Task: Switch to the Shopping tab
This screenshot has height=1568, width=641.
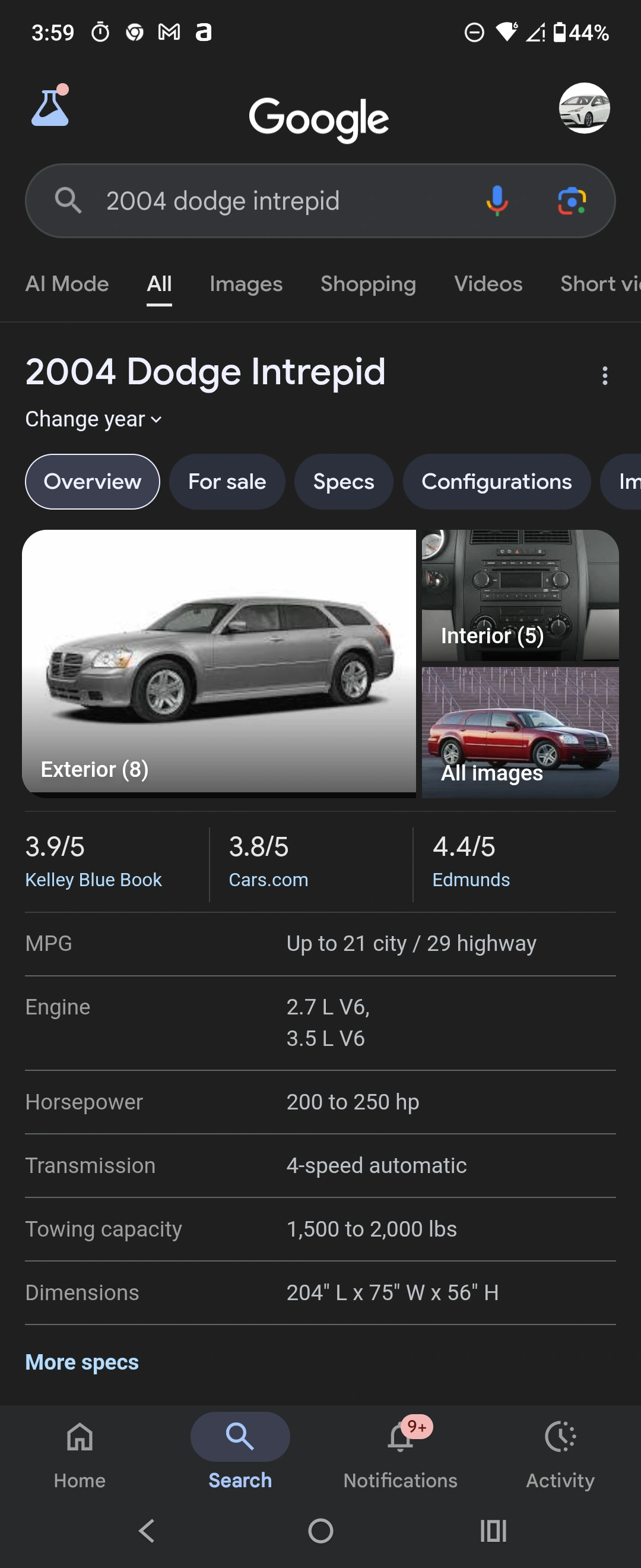Action: [x=368, y=284]
